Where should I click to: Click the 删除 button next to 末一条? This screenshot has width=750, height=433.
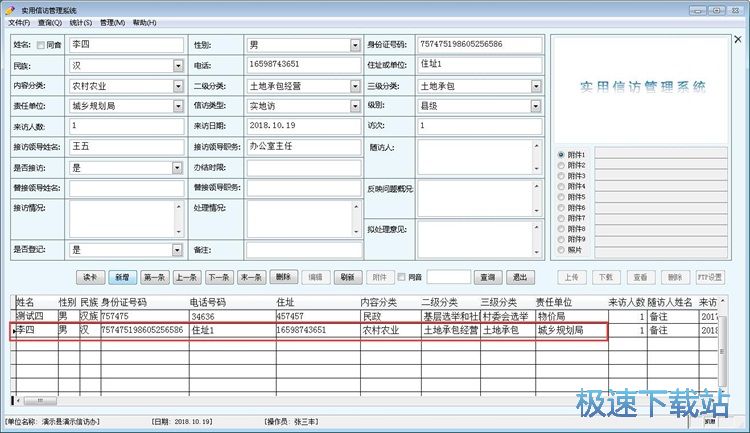coord(284,277)
